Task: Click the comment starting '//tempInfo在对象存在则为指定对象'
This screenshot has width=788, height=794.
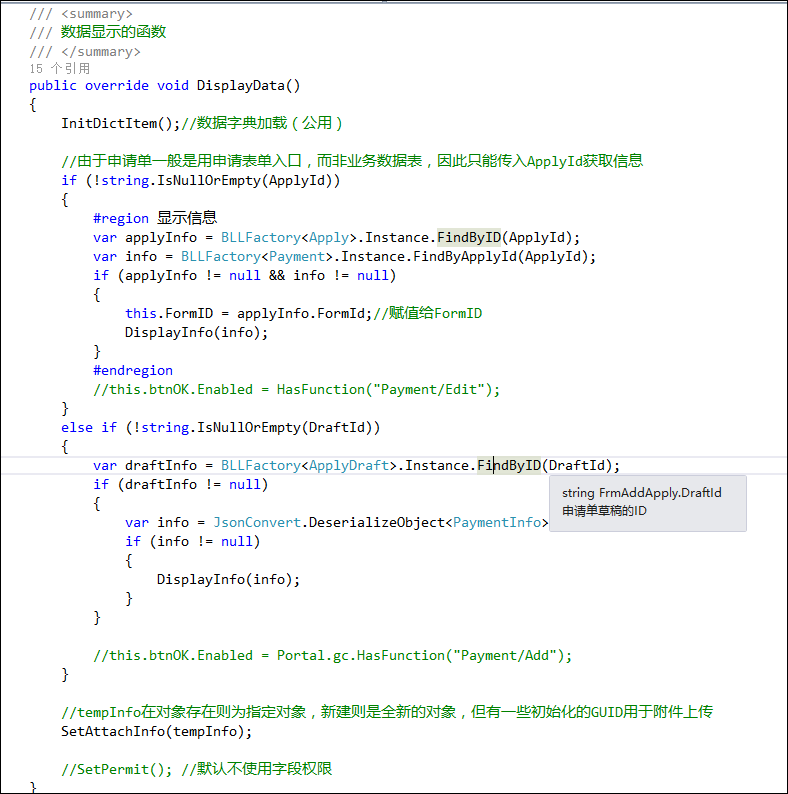Action: (x=387, y=712)
